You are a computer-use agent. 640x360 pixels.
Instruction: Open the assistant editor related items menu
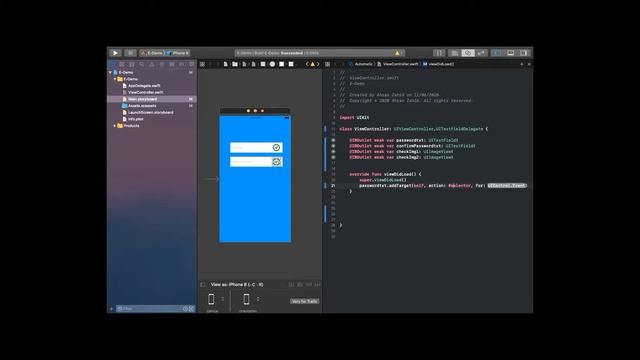(x=327, y=64)
